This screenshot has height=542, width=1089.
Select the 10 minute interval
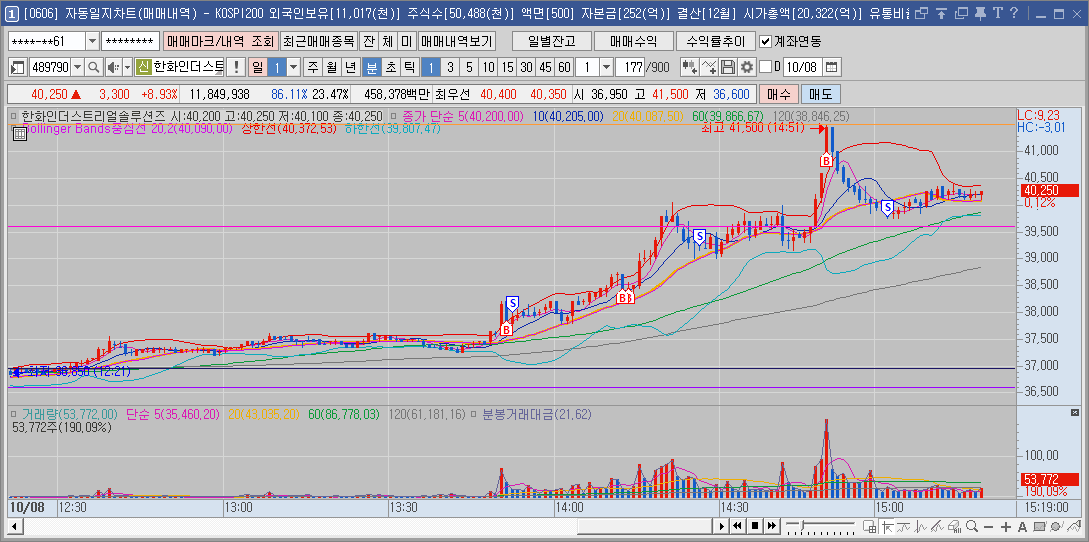point(489,67)
